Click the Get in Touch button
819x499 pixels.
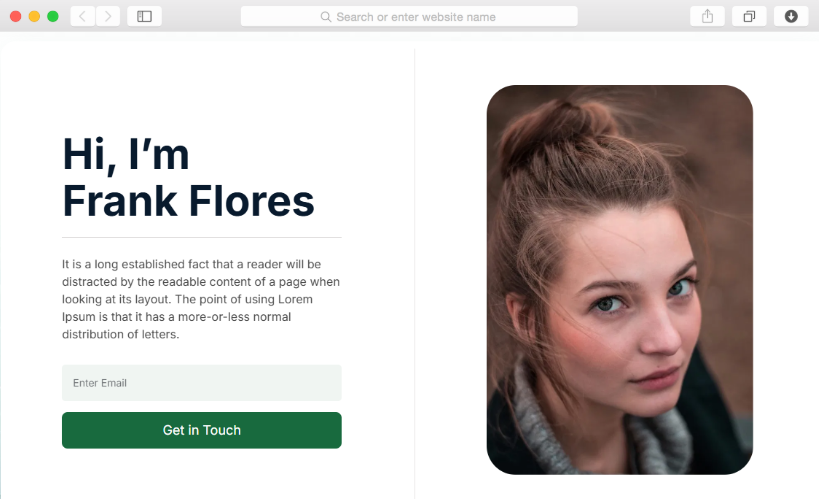pyautogui.click(x=202, y=430)
